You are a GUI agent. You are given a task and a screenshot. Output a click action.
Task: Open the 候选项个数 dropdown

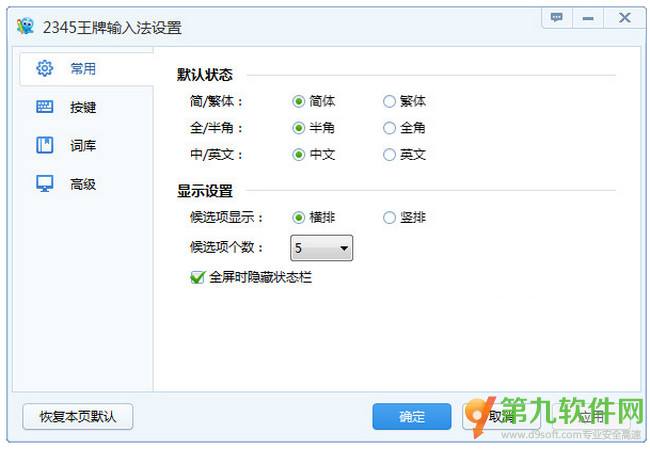[x=322, y=248]
